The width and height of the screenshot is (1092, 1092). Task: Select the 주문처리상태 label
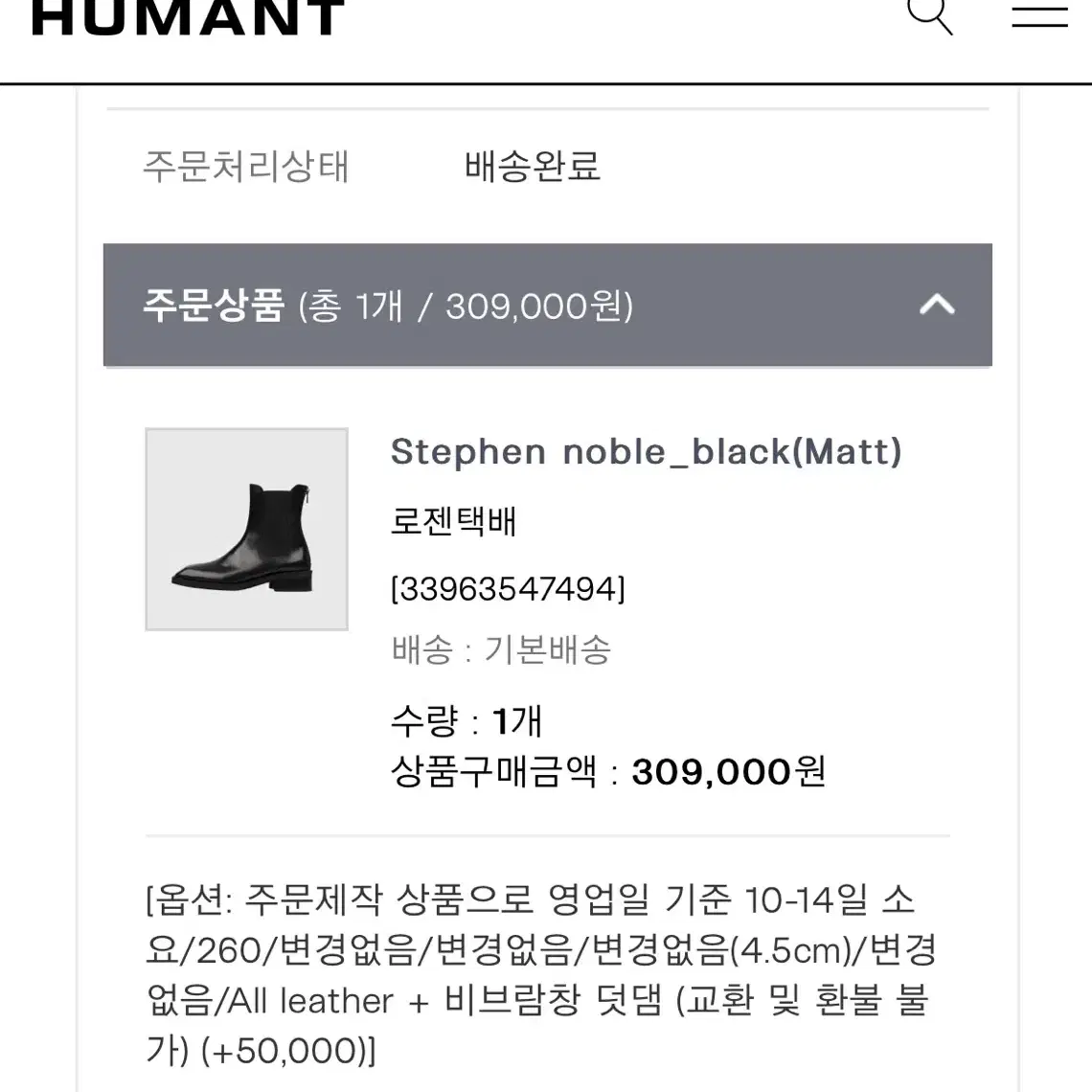click(245, 167)
